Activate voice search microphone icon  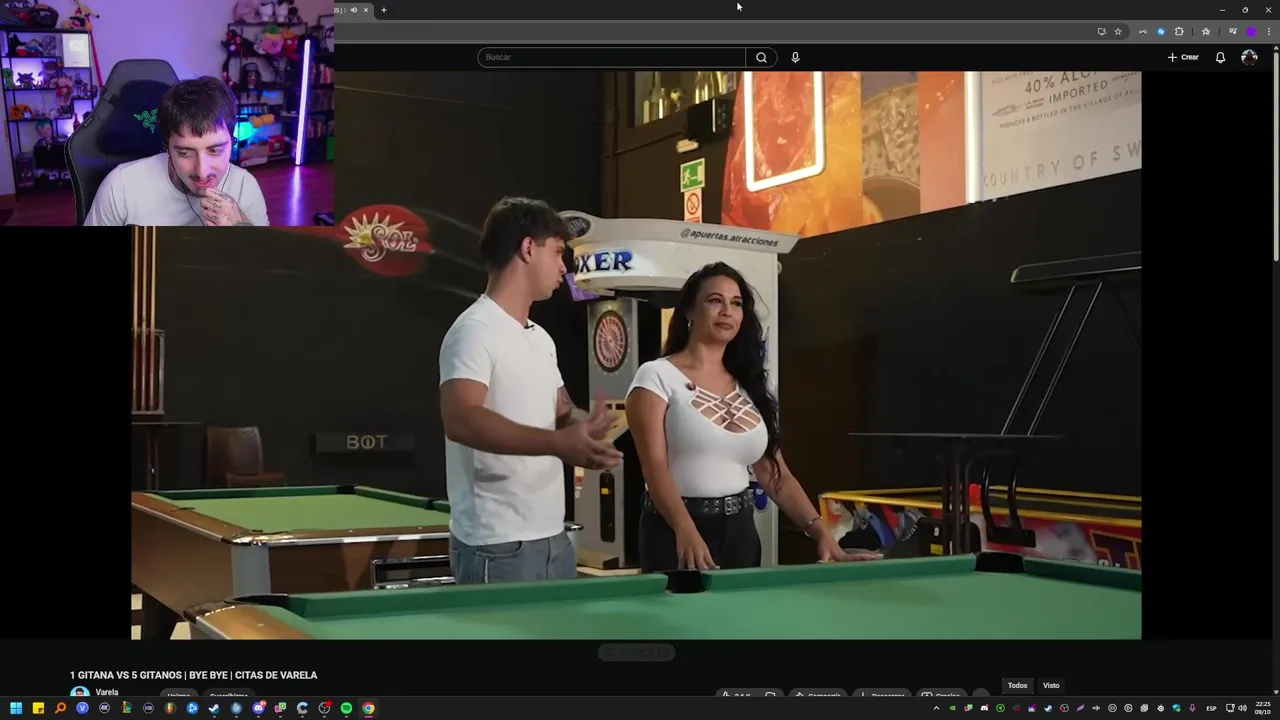pos(795,57)
